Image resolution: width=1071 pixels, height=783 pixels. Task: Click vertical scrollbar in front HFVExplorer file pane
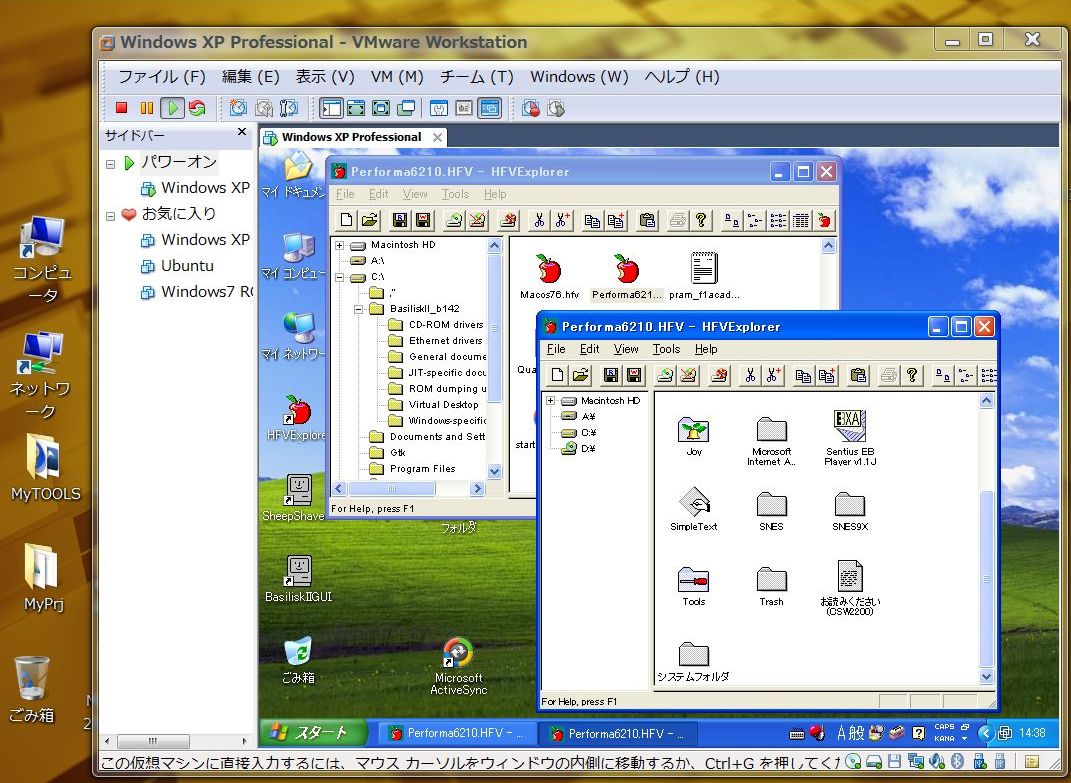[986, 577]
